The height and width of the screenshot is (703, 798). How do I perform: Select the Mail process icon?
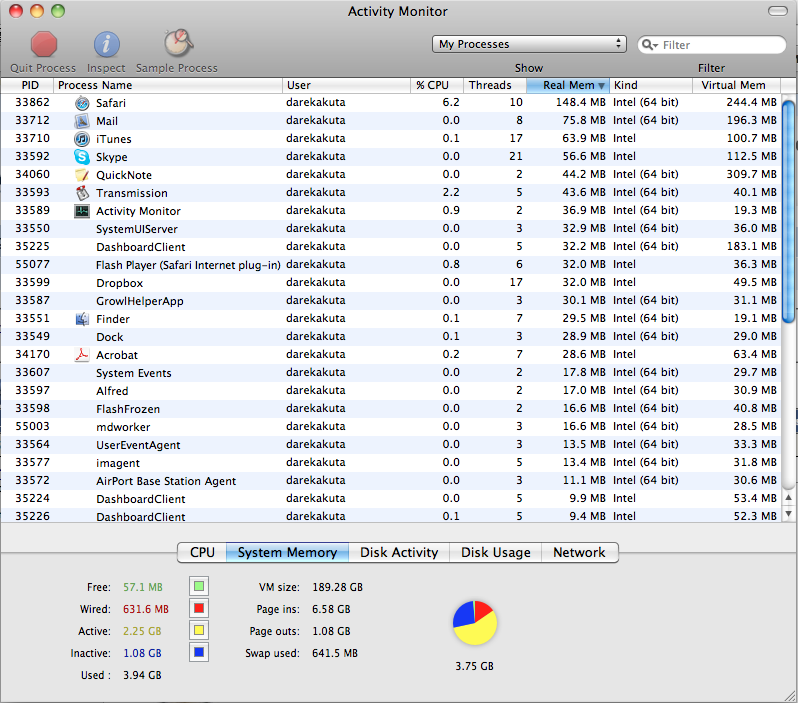pyautogui.click(x=82, y=121)
